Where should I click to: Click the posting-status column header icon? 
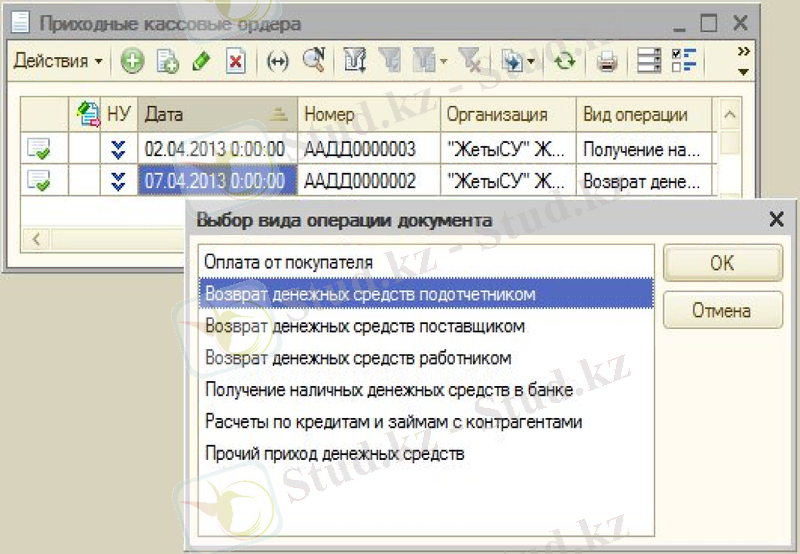click(88, 114)
